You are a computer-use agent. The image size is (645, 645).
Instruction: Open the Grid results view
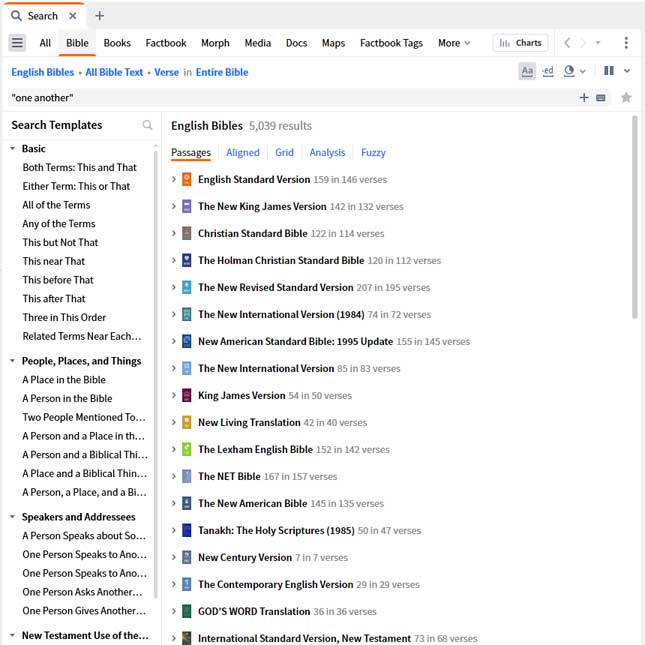(x=284, y=153)
